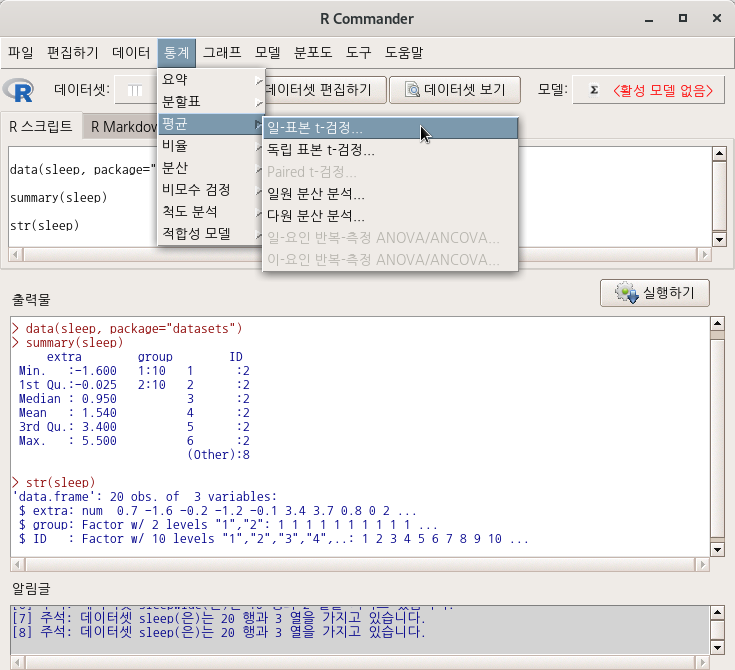This screenshot has height=670, width=735.
Task: Expand the 척도 분석 submenu
Action: tap(211, 212)
